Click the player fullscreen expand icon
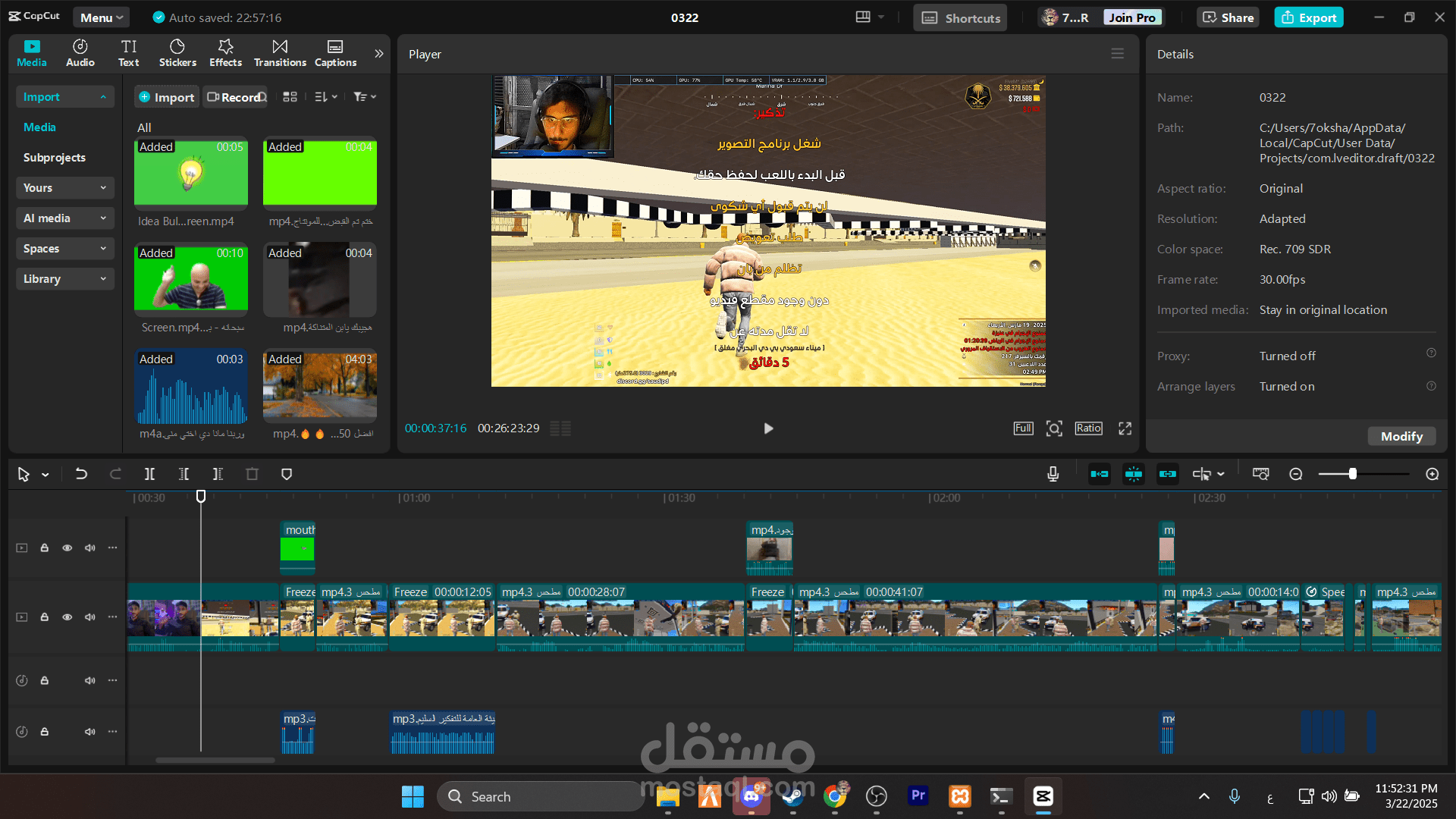This screenshot has width=1456, height=819. [1125, 428]
